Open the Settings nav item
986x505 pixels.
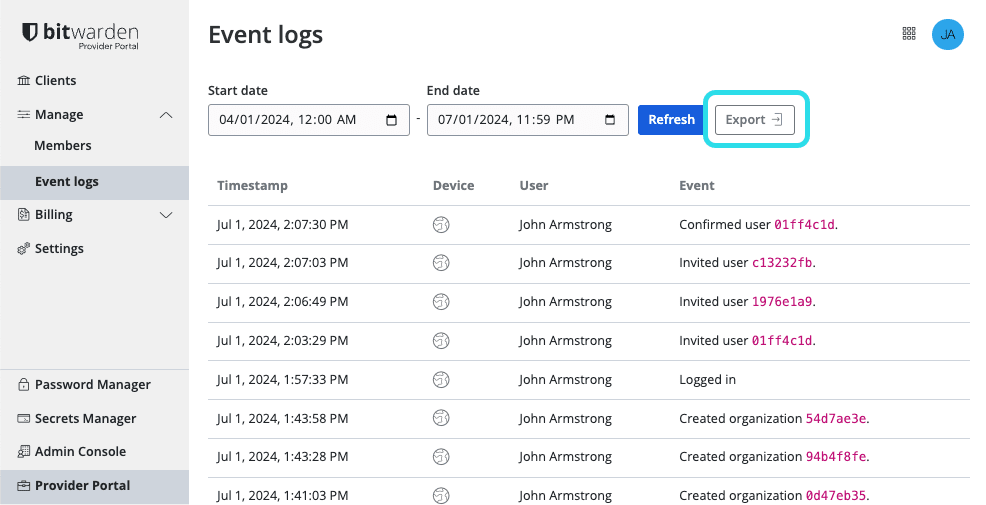point(59,249)
